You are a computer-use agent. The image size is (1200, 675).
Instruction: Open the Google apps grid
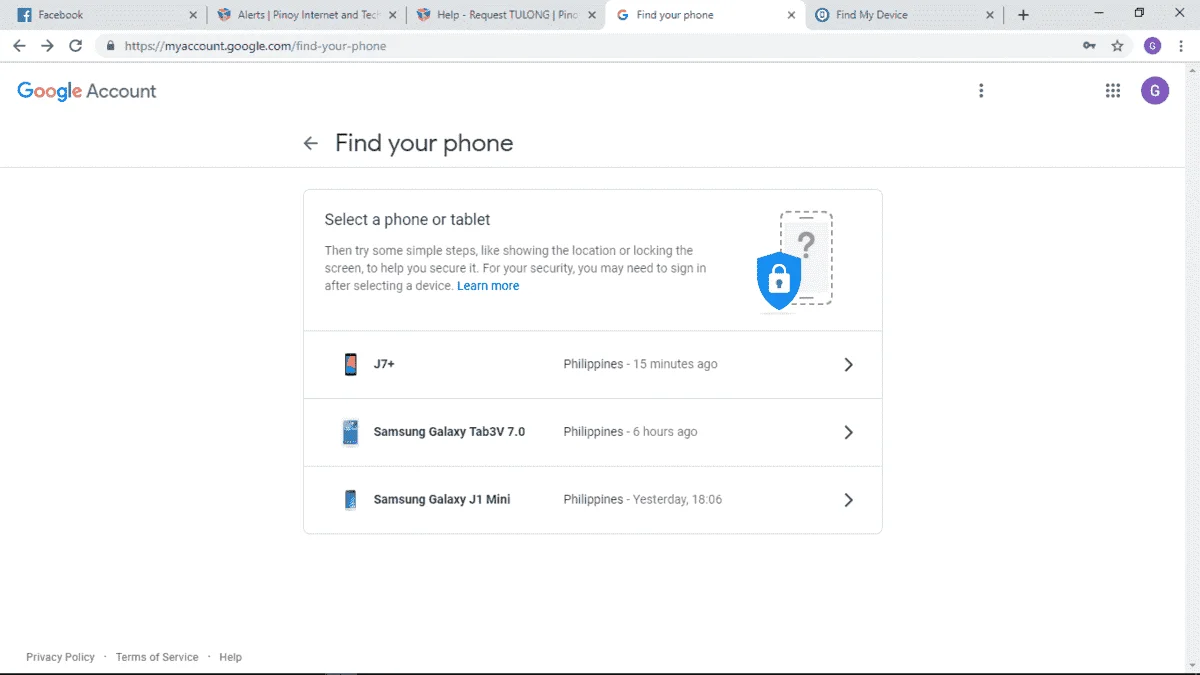pos(1112,91)
